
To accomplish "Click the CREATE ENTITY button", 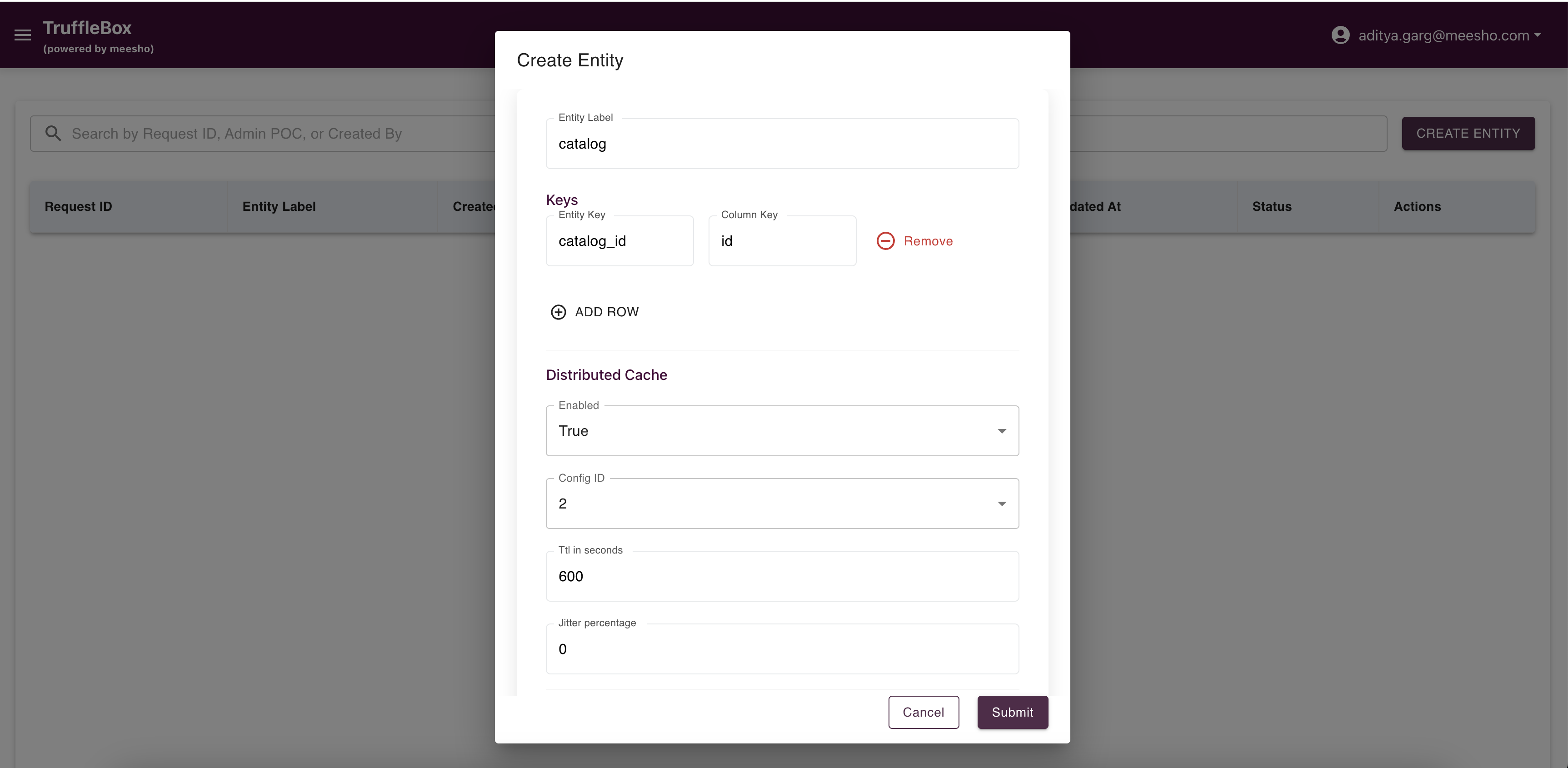I will click(x=1468, y=133).
